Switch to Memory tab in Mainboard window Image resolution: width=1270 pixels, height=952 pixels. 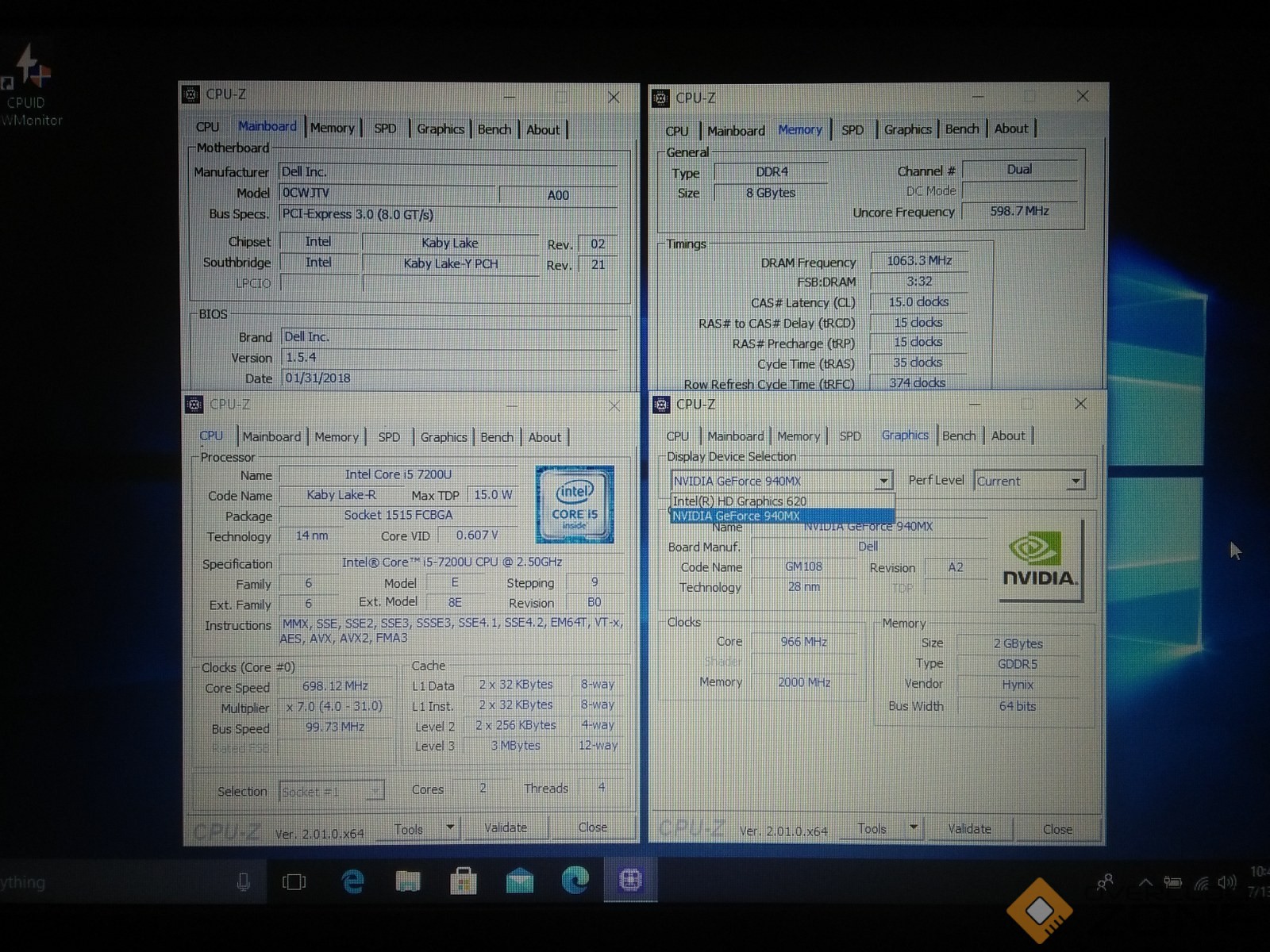click(x=333, y=129)
